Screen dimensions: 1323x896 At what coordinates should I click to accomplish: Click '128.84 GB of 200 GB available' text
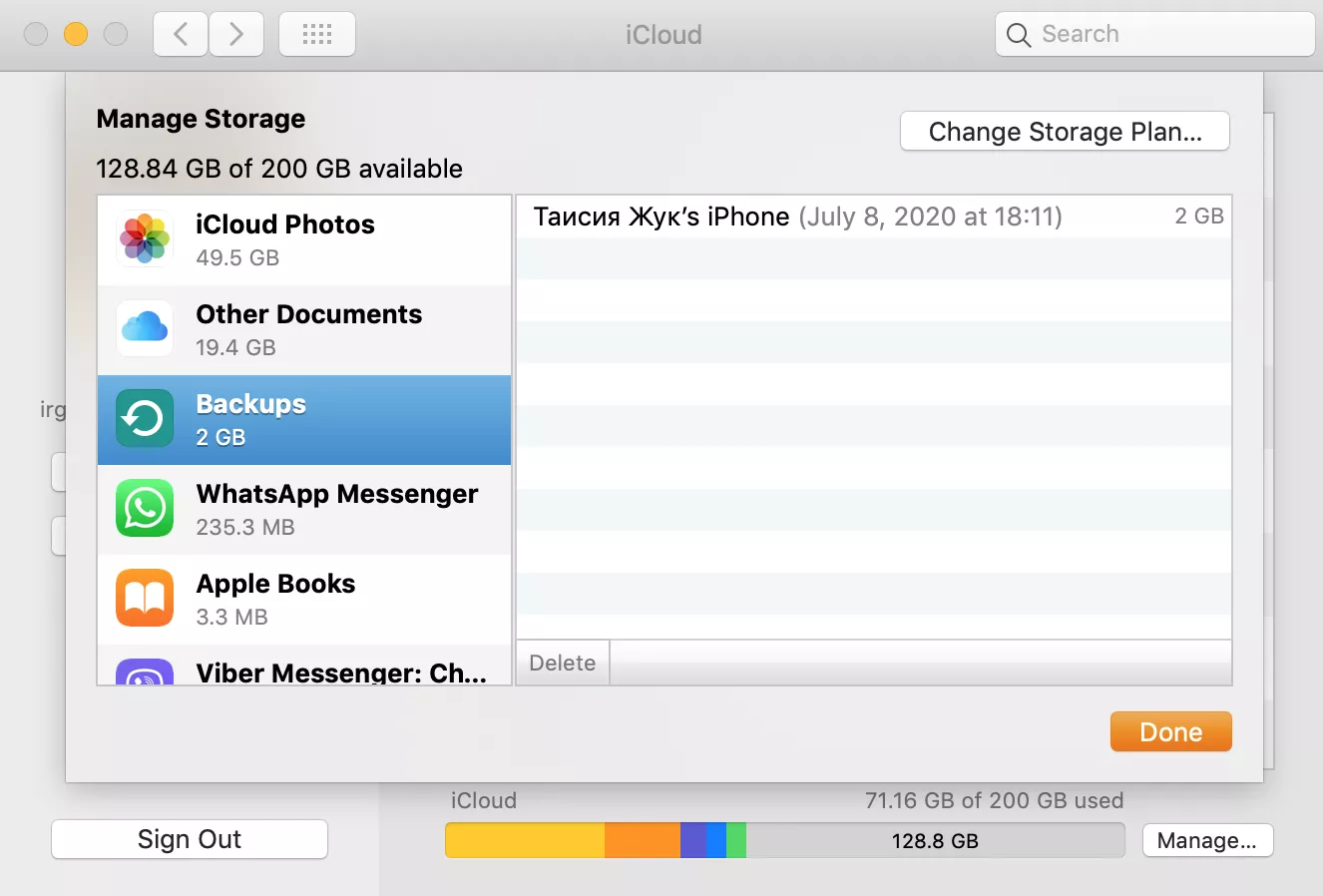click(279, 169)
